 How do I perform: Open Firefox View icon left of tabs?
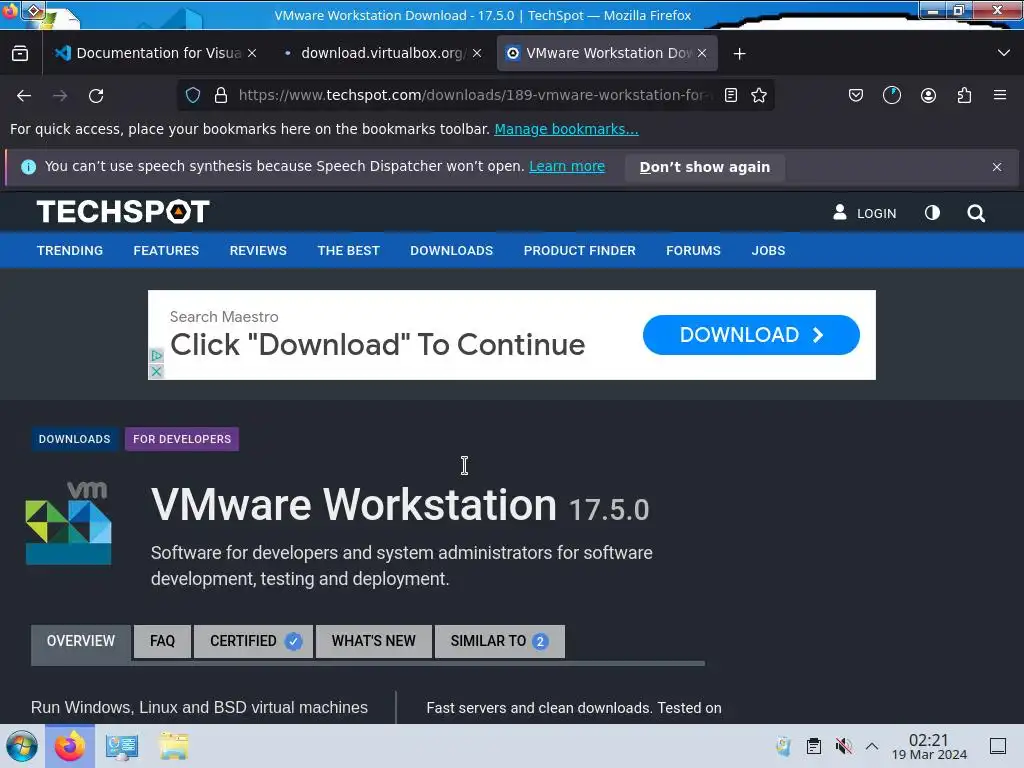point(20,54)
